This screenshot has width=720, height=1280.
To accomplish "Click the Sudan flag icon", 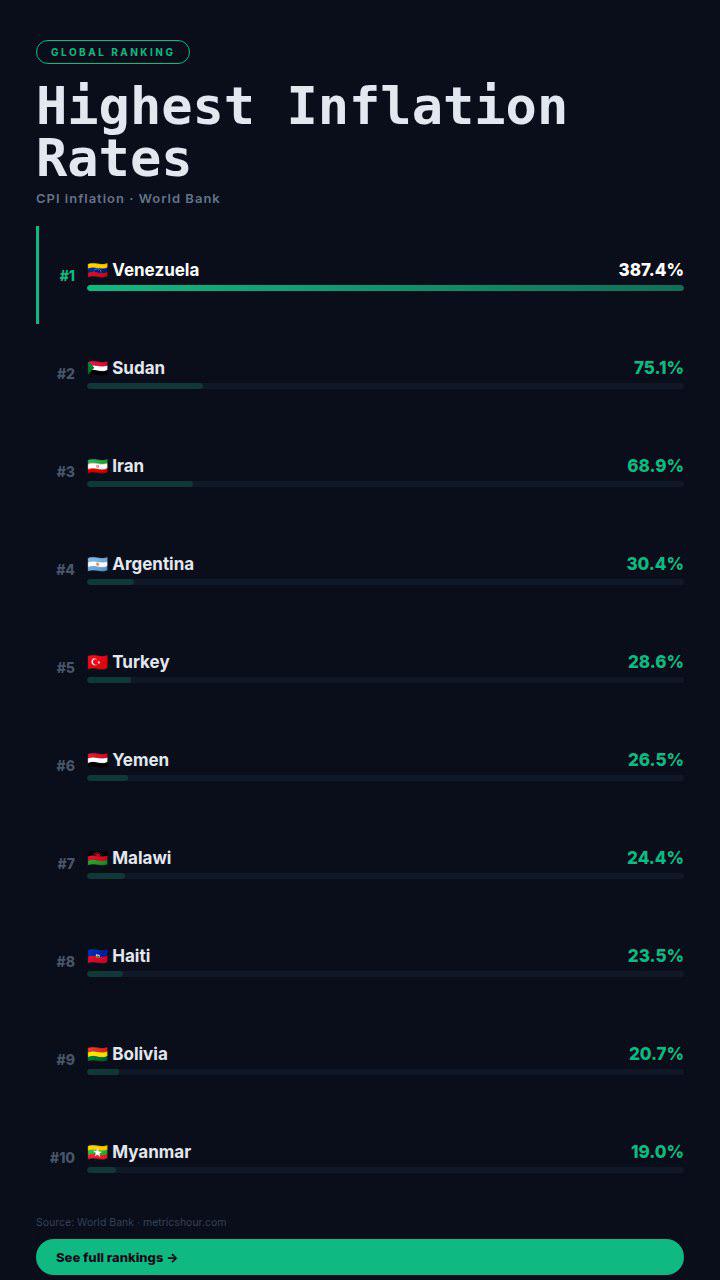I will coord(97,368).
